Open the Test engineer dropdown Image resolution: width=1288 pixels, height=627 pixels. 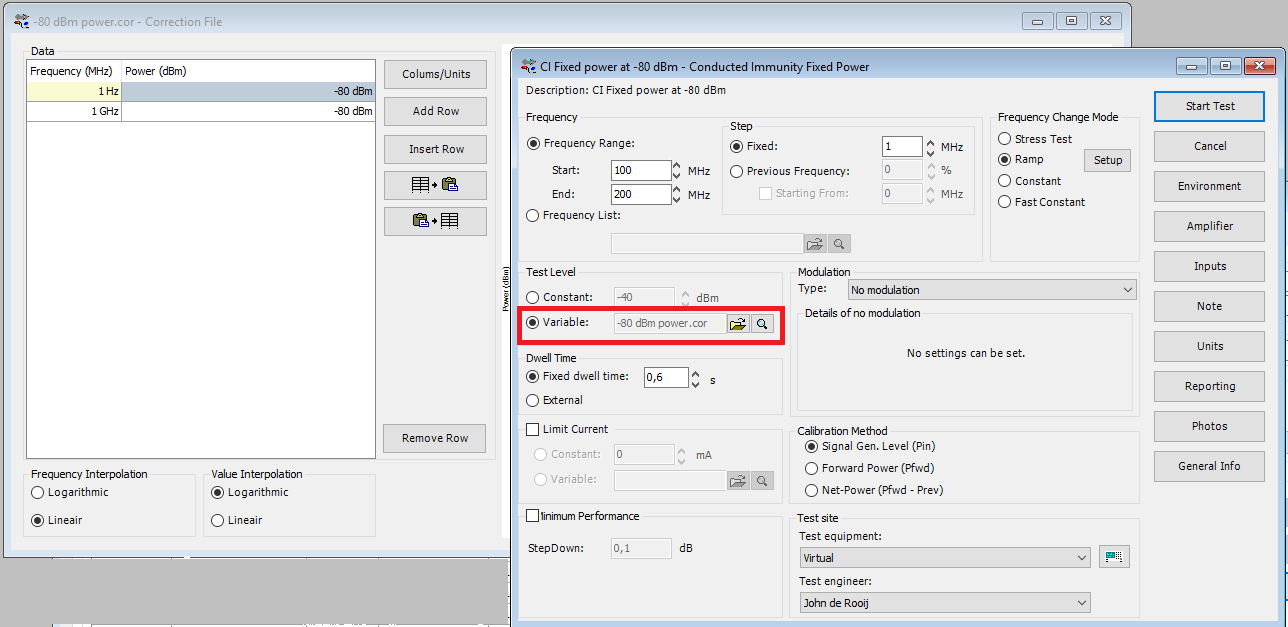click(945, 602)
